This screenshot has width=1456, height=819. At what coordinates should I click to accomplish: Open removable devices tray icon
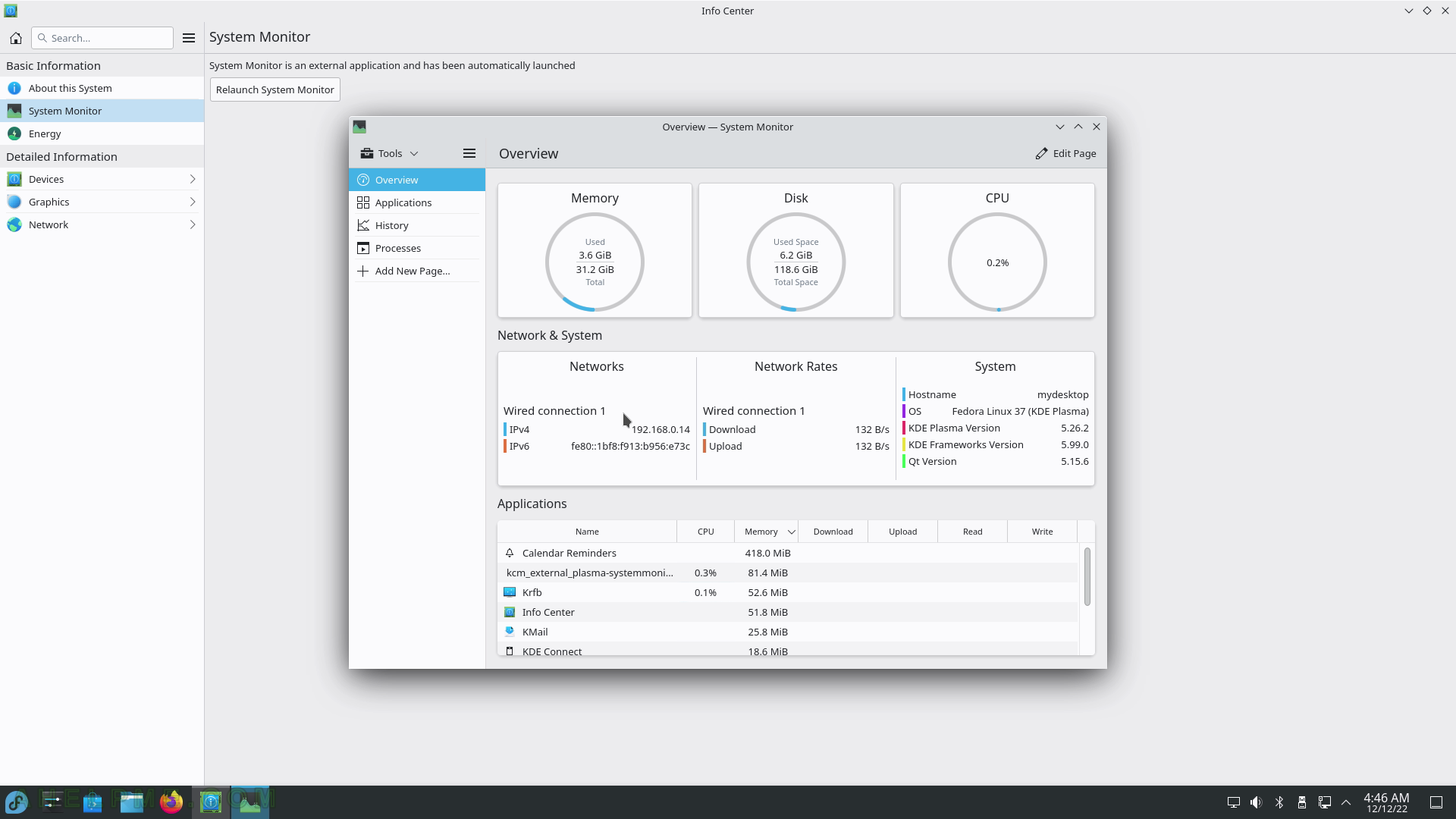[1302, 802]
